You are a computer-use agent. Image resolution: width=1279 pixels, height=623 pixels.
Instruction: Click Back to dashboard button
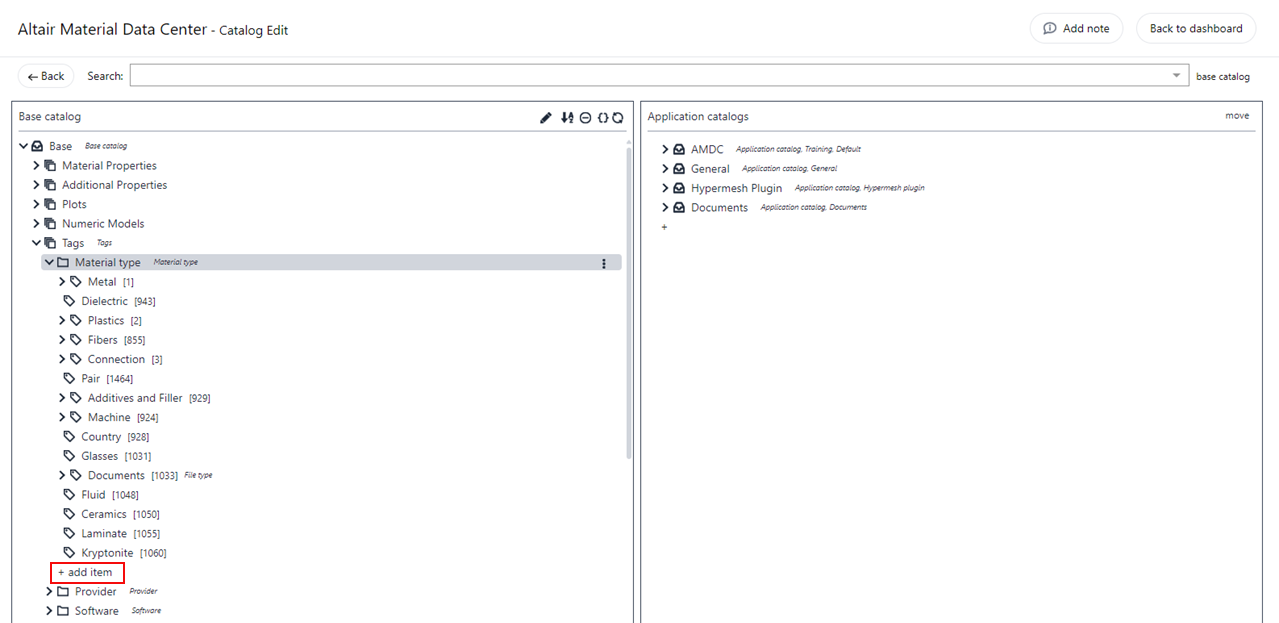1196,28
